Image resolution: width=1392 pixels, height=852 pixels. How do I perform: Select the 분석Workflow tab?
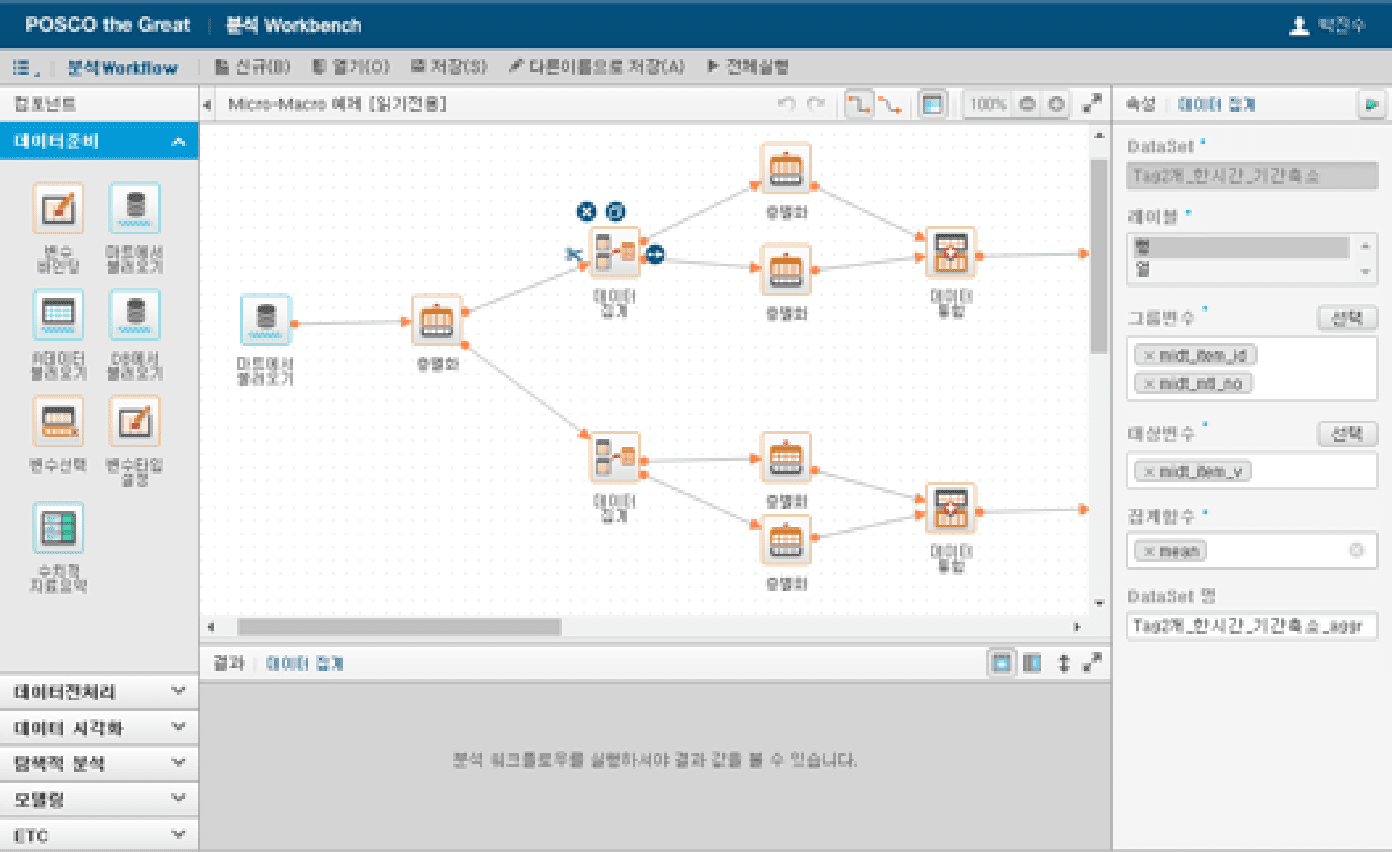pos(122,68)
